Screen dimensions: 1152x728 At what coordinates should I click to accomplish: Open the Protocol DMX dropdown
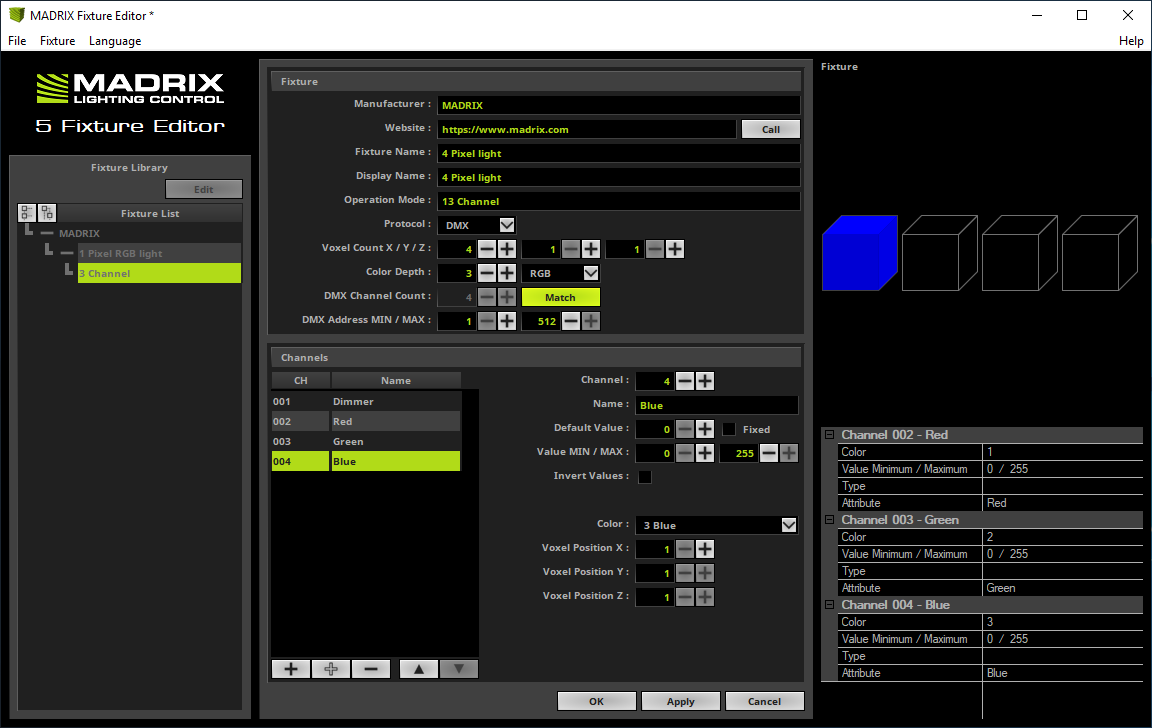tap(507, 225)
